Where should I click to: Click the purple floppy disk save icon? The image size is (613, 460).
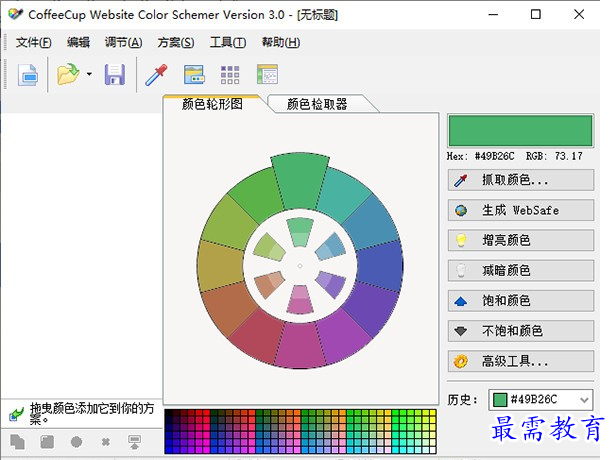(x=115, y=75)
